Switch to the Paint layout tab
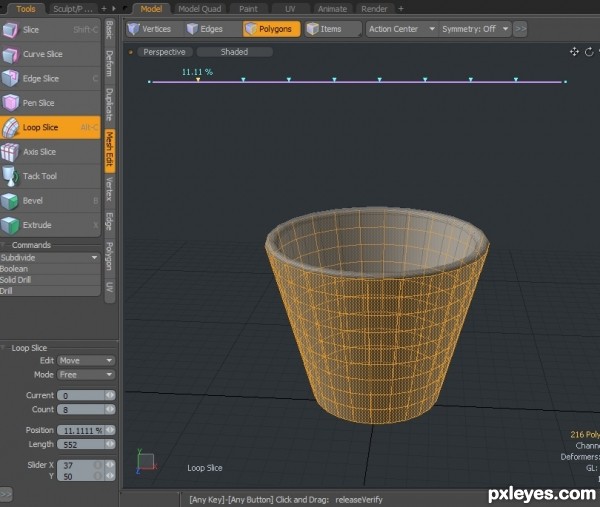The image size is (600, 507). point(248,9)
